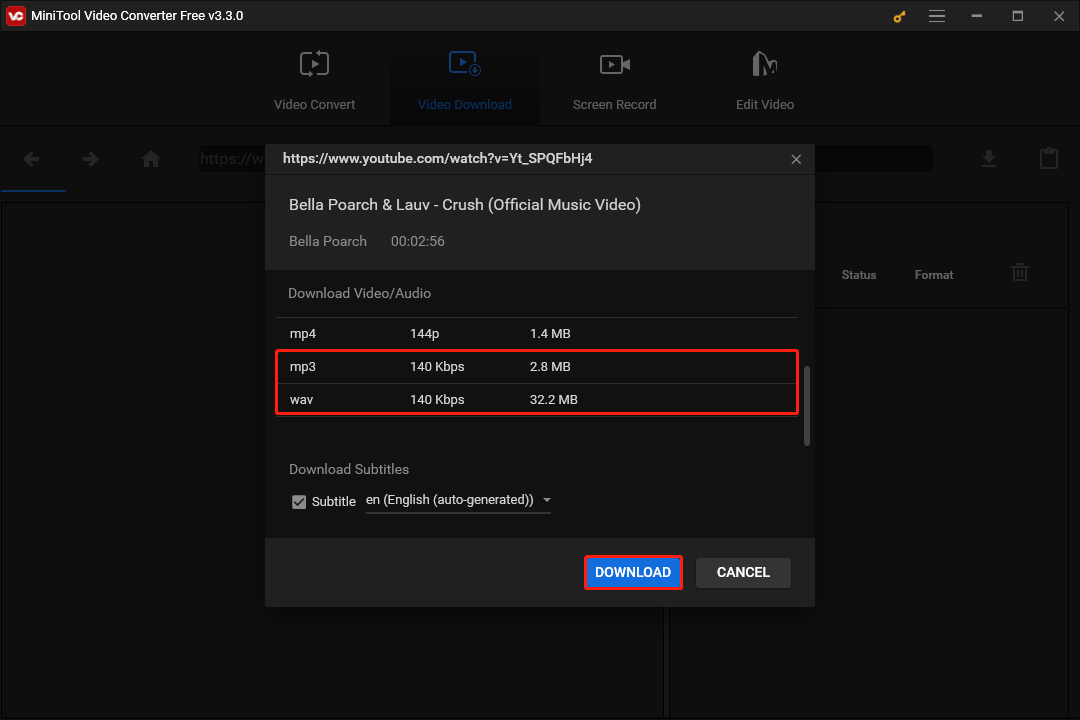Click the Screen Record camera icon
Viewport: 1080px width, 720px height.
click(x=614, y=65)
